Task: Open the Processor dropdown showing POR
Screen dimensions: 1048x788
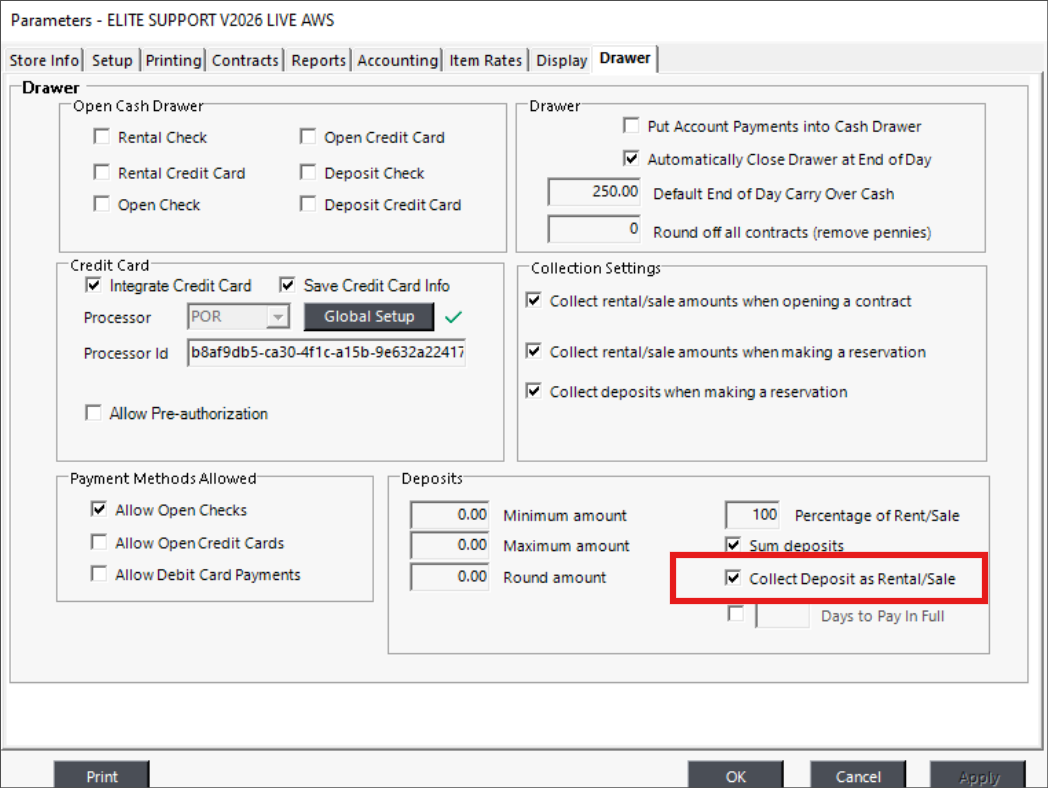Action: [279, 317]
